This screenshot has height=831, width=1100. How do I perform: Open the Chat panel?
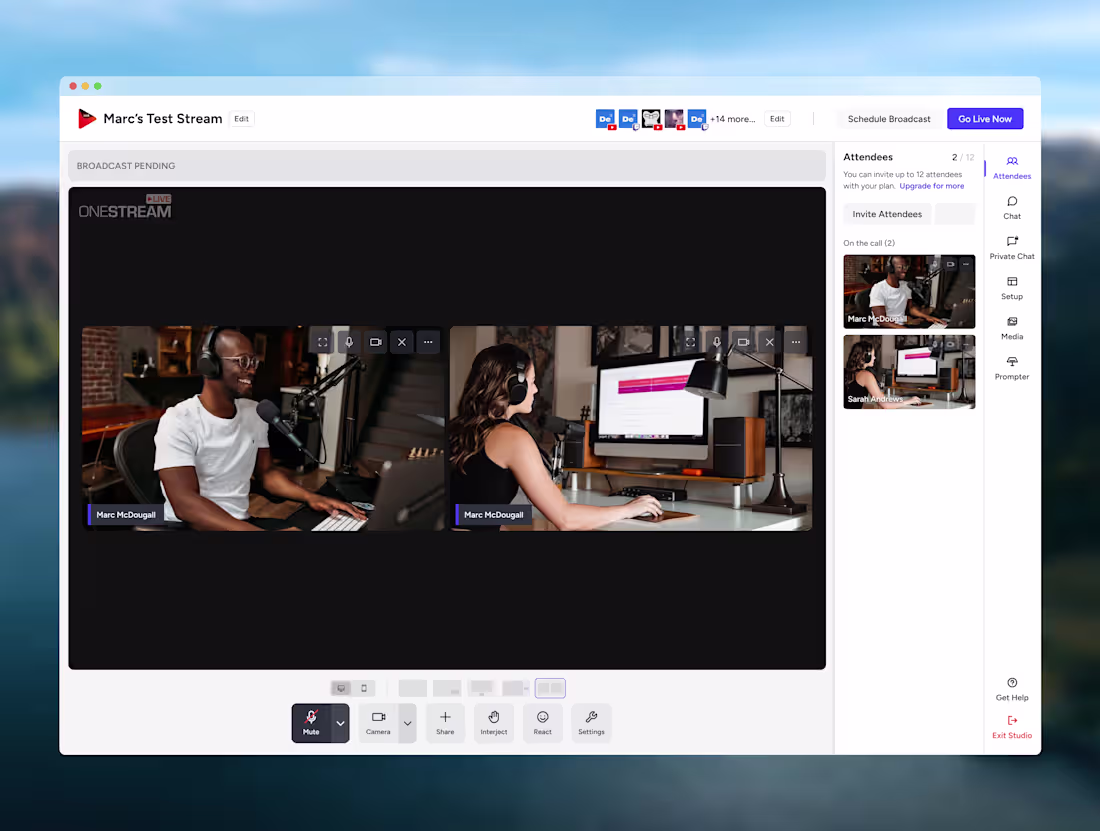pyautogui.click(x=1011, y=208)
